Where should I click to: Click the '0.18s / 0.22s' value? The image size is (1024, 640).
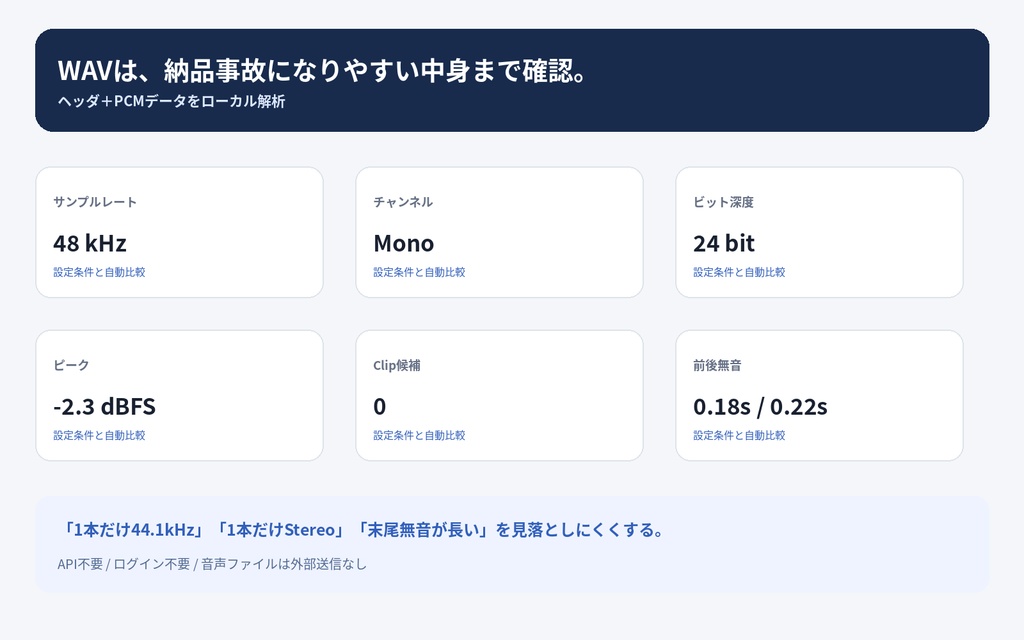pos(760,406)
